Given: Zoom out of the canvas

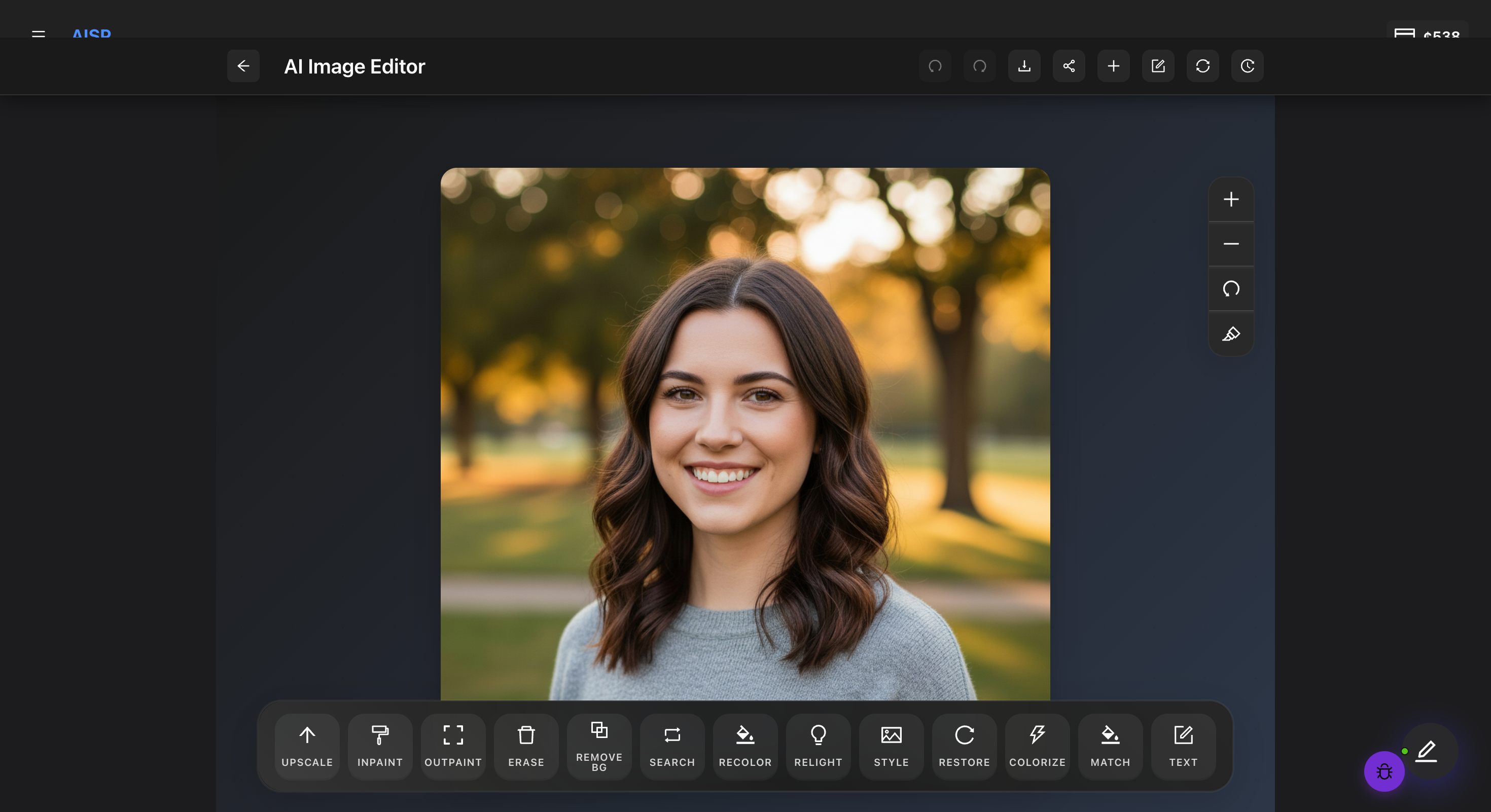Looking at the screenshot, I should (x=1231, y=243).
